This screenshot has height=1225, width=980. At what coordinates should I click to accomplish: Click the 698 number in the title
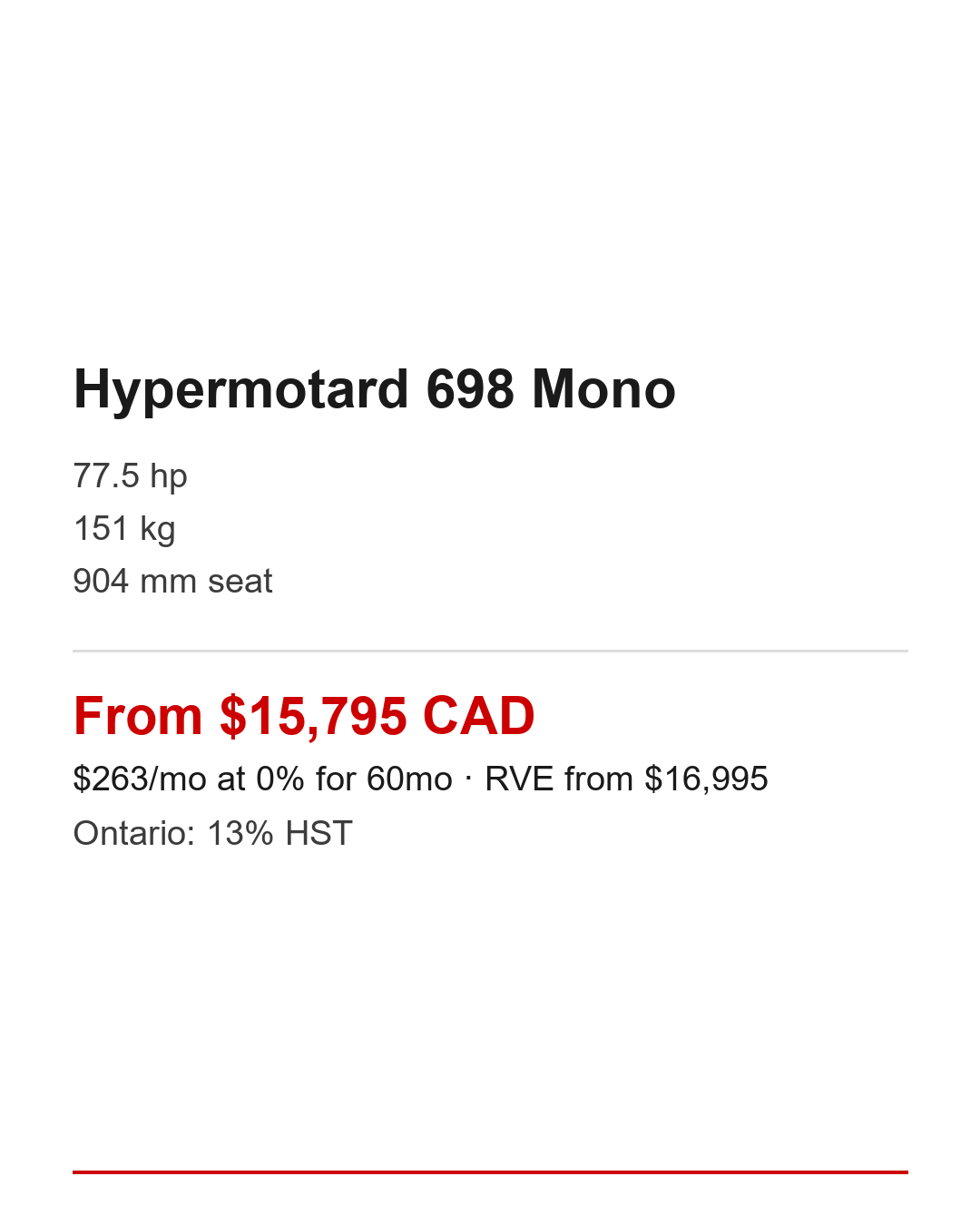(x=470, y=390)
